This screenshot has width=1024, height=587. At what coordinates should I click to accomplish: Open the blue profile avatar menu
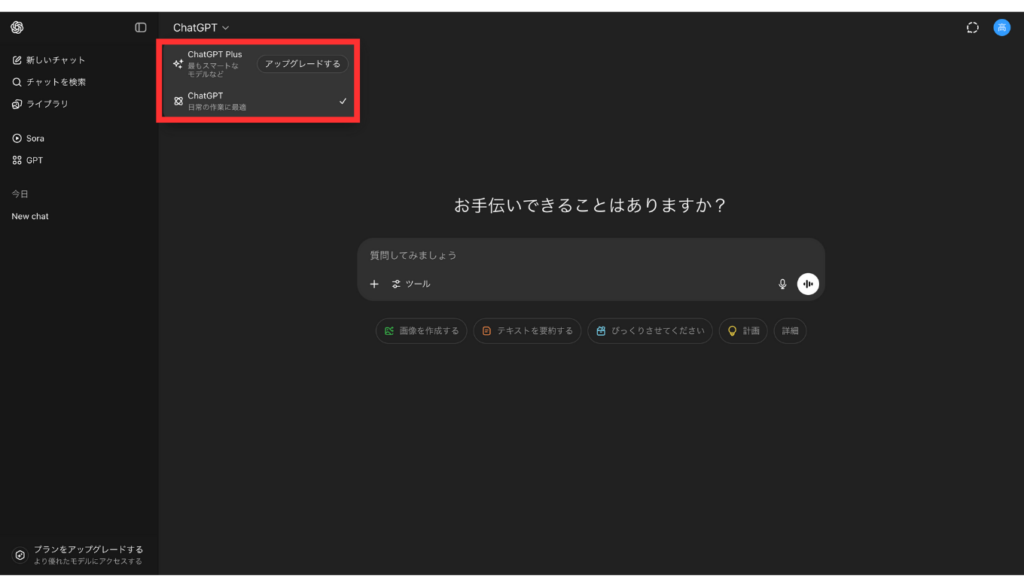pos(1002,27)
